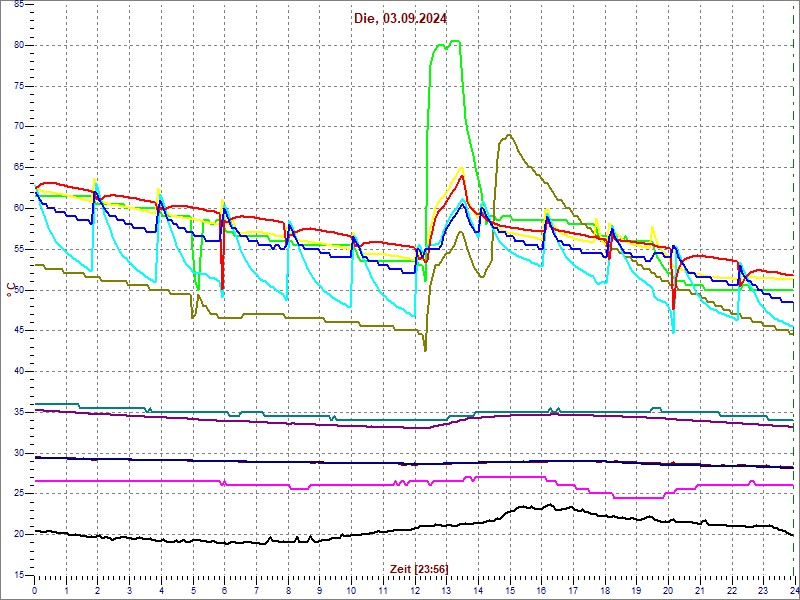Click the "Zeit [23:56]" time label
The width and height of the screenshot is (800, 600).
(419, 569)
